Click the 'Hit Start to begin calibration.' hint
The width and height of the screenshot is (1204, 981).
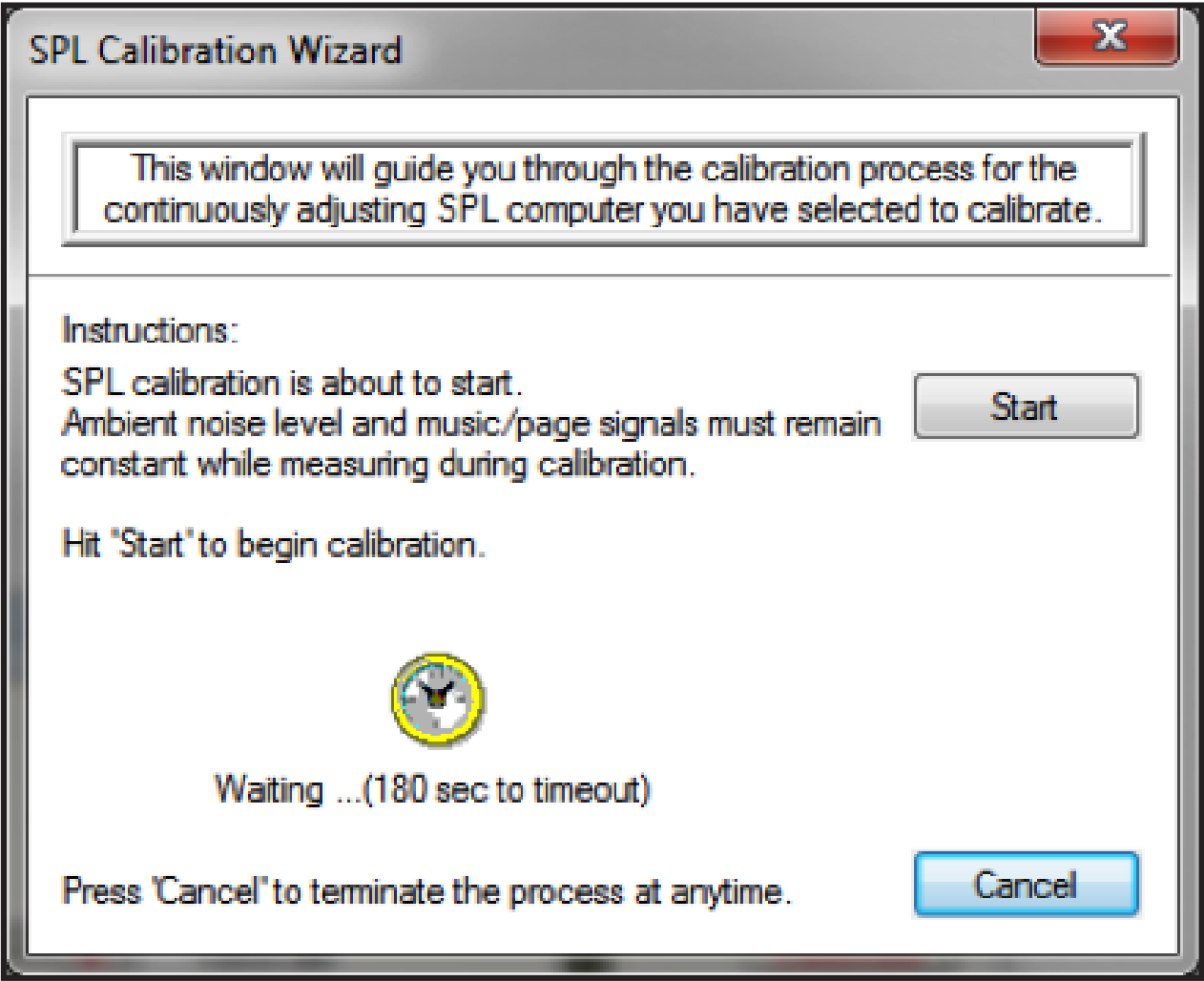pos(274,545)
